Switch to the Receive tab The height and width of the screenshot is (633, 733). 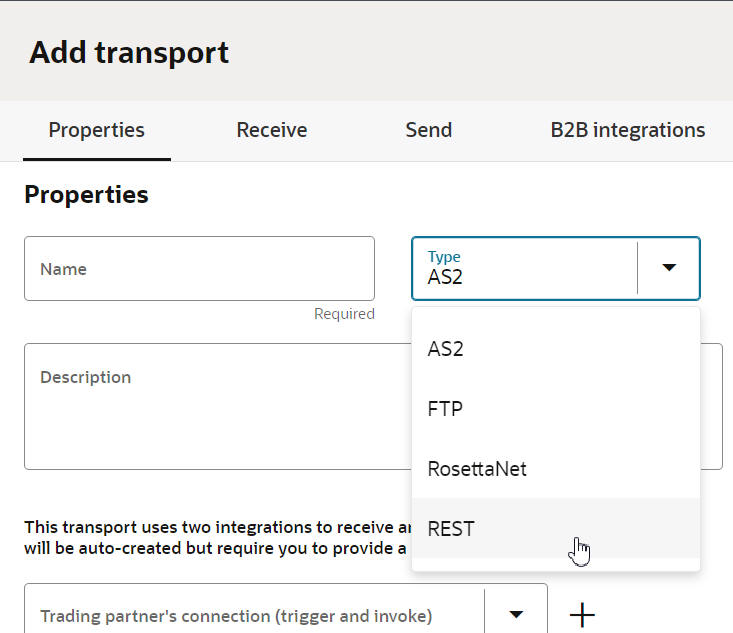pos(271,130)
